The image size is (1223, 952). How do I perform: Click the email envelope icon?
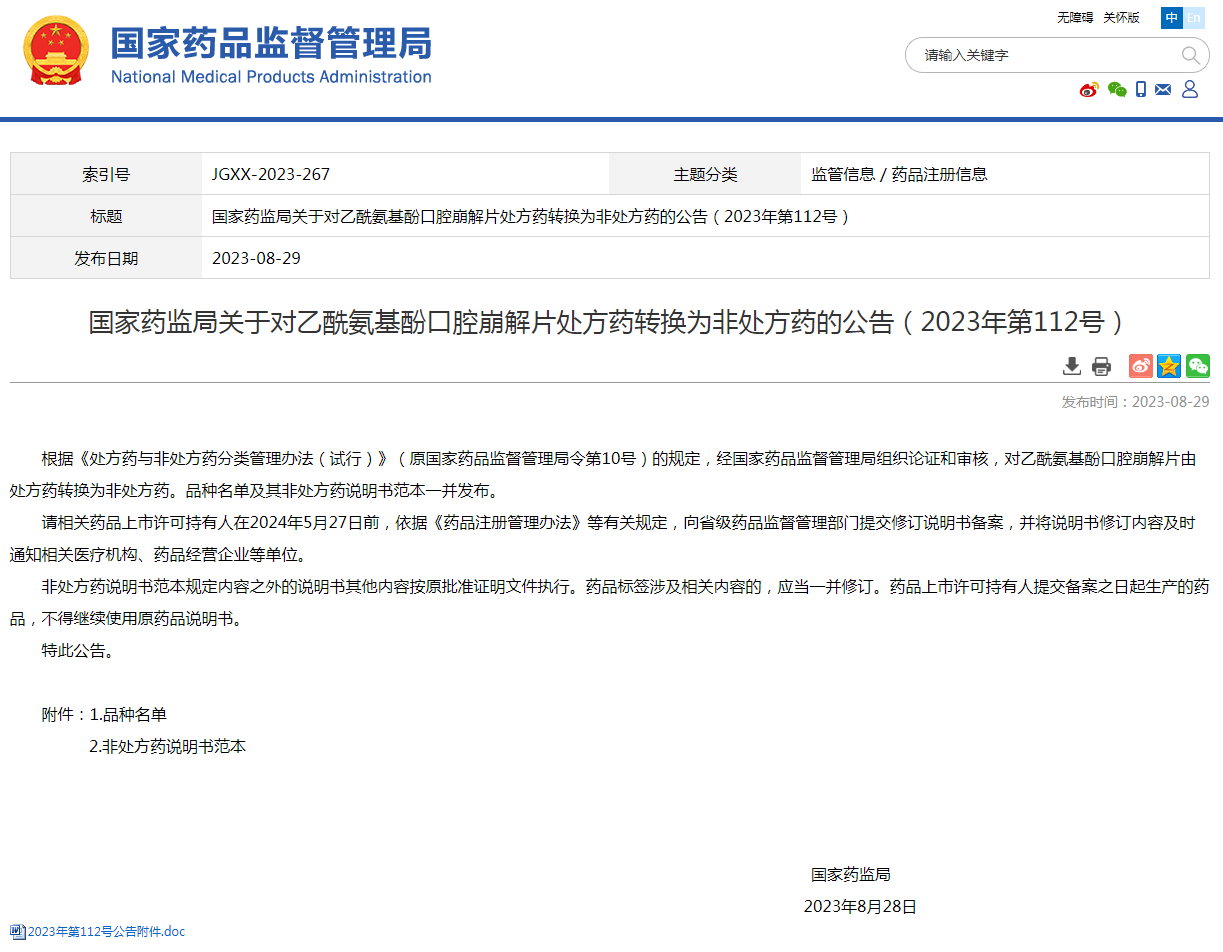click(x=1163, y=89)
